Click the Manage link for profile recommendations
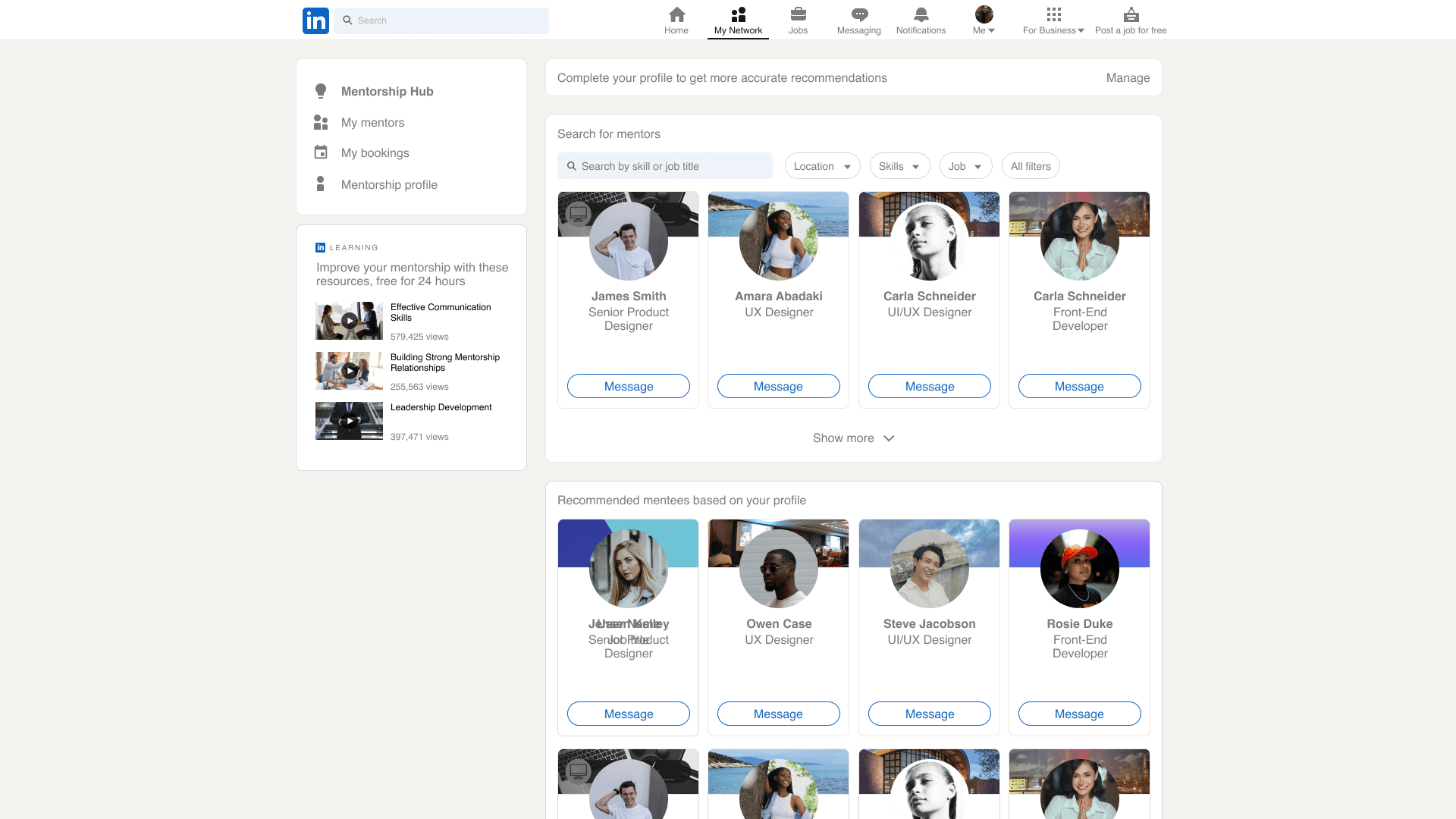This screenshot has height=819, width=1456. click(1128, 77)
